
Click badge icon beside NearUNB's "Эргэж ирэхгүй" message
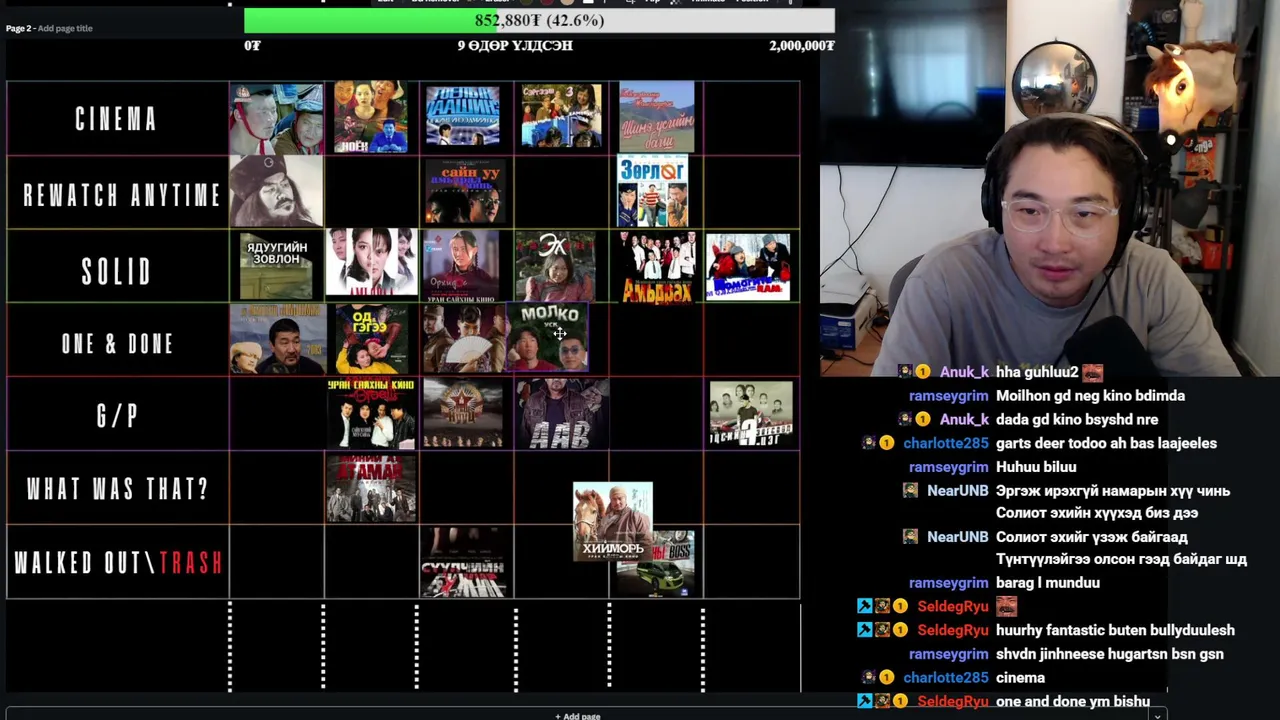(x=910, y=491)
